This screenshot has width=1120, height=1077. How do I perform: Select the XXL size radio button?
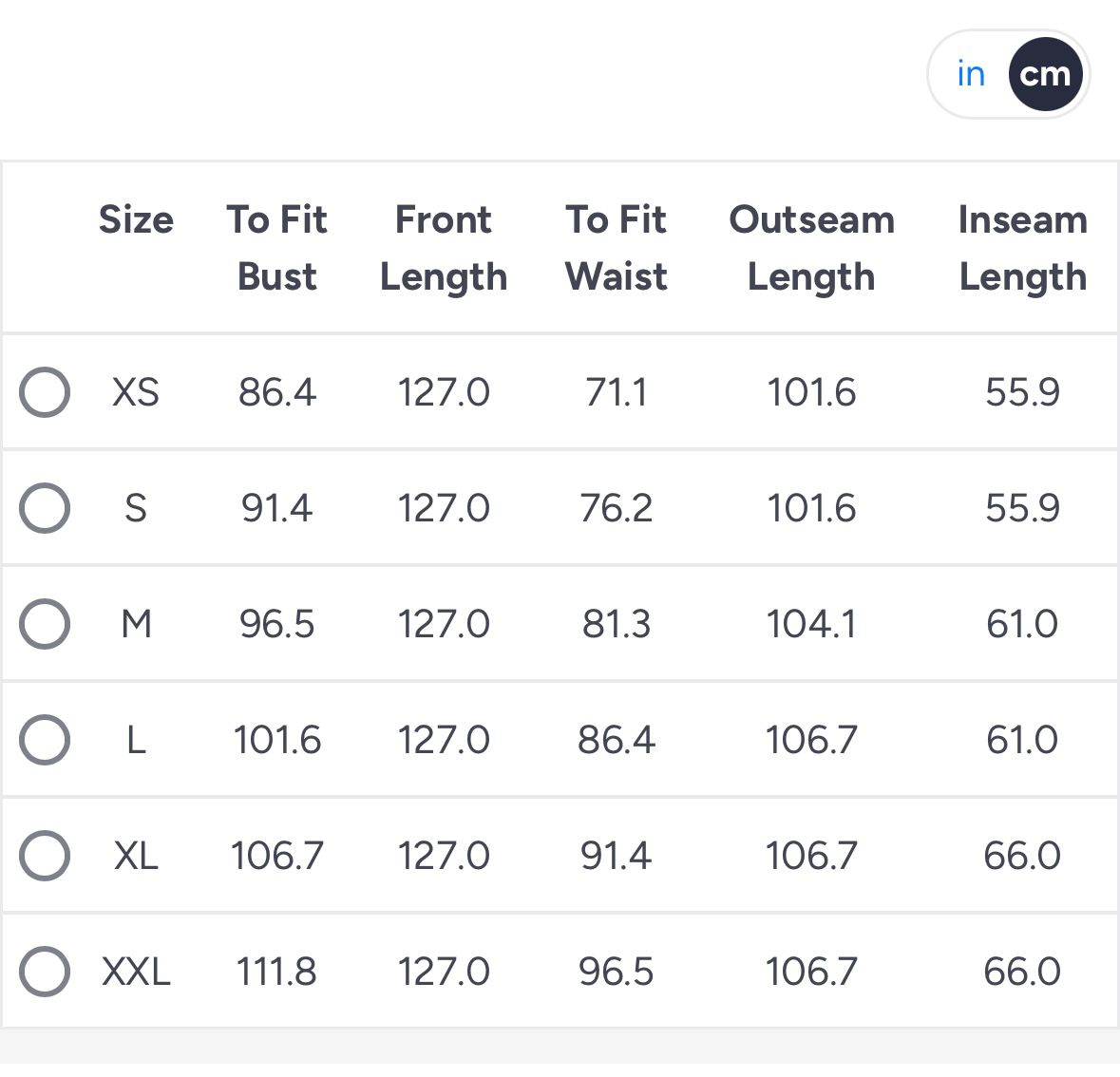(45, 971)
